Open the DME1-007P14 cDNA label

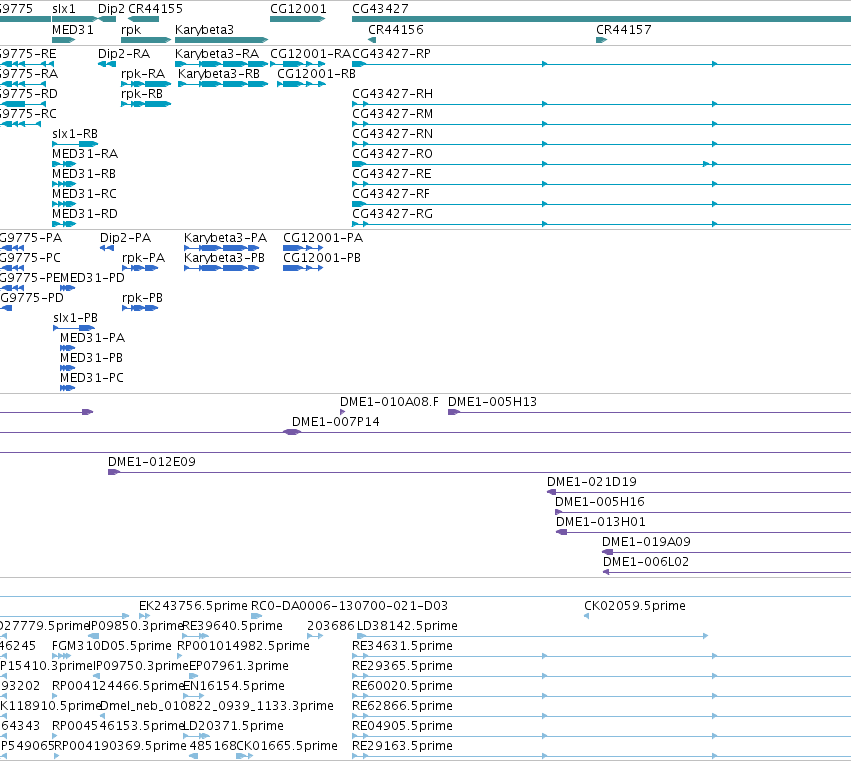tap(335, 422)
